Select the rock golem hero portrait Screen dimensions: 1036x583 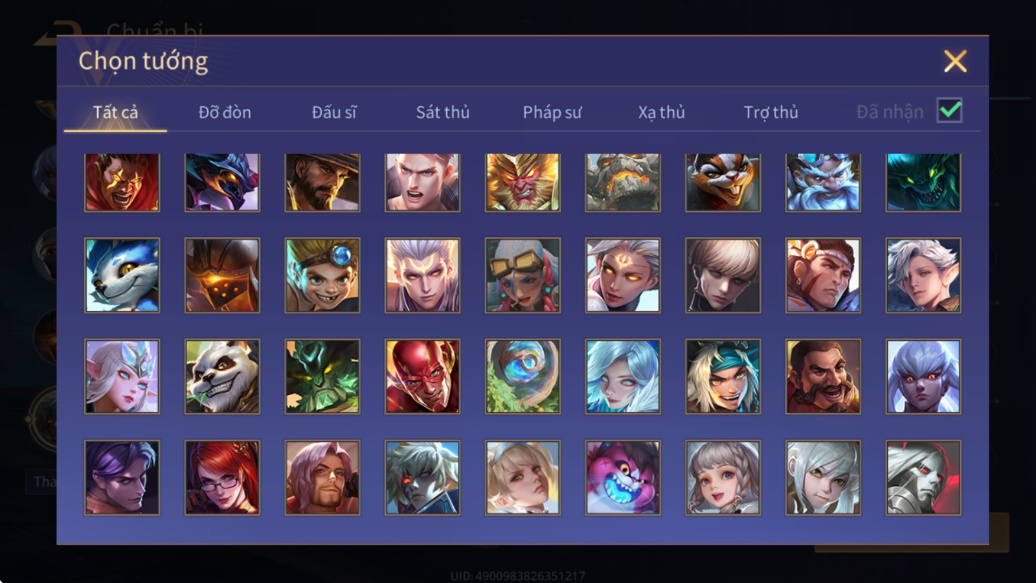(622, 182)
